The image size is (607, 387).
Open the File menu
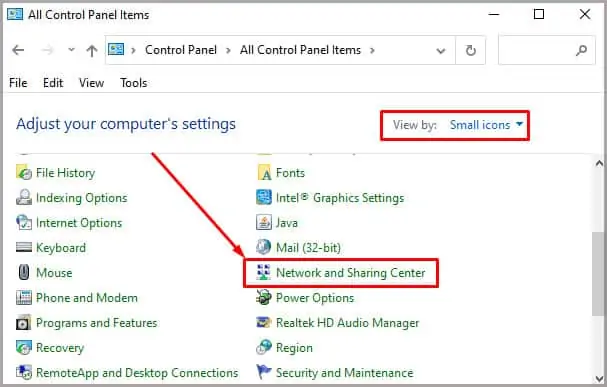pos(18,83)
